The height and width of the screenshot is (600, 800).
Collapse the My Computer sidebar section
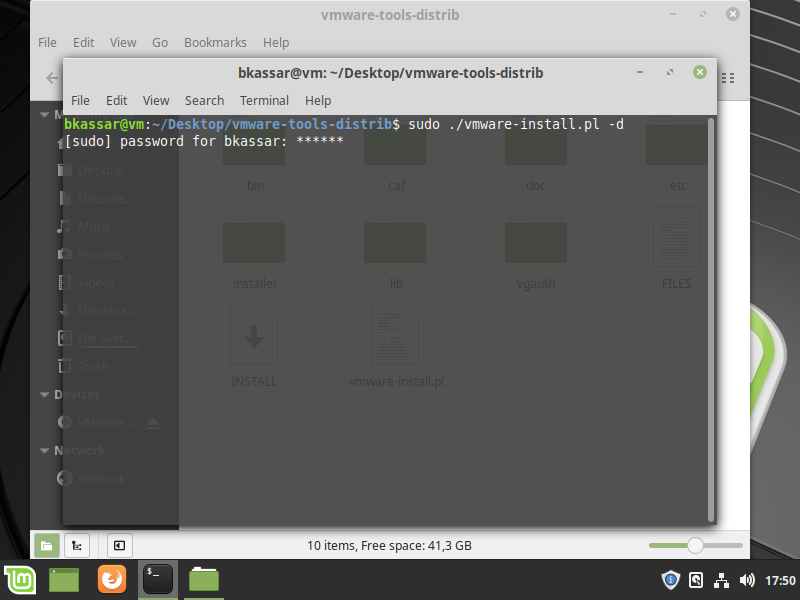point(44,114)
